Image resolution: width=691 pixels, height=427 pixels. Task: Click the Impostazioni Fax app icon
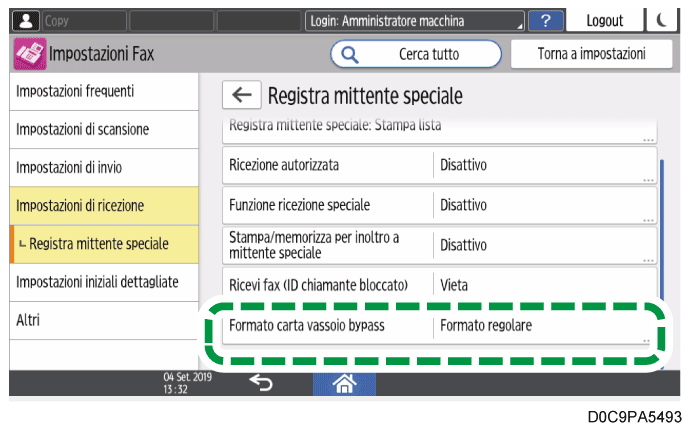(x=29, y=54)
